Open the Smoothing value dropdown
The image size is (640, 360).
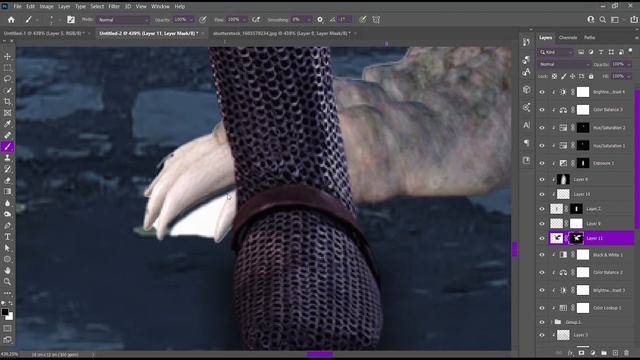point(309,20)
